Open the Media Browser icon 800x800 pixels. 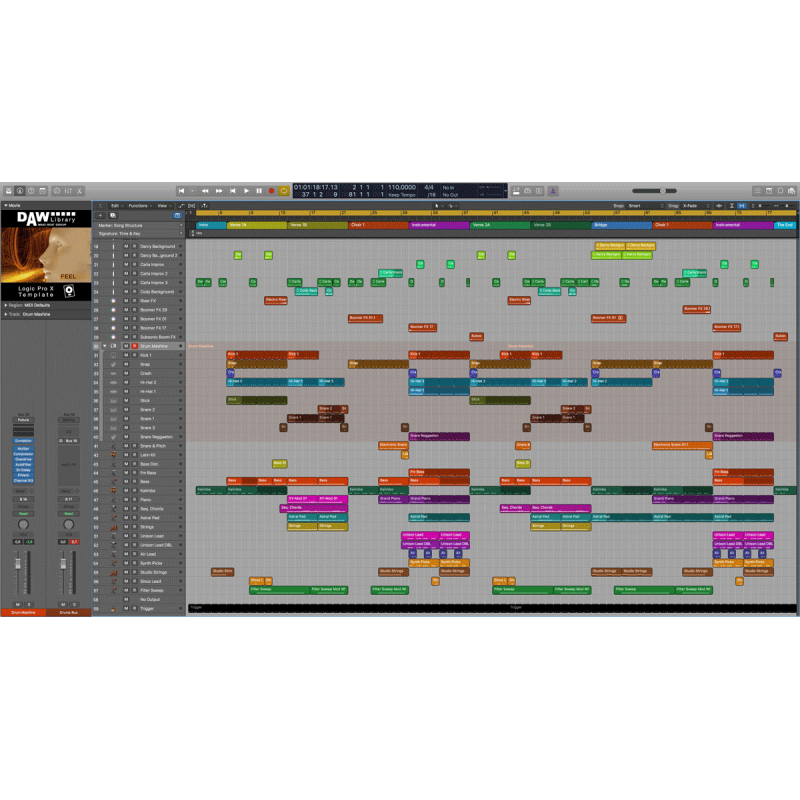(x=791, y=191)
